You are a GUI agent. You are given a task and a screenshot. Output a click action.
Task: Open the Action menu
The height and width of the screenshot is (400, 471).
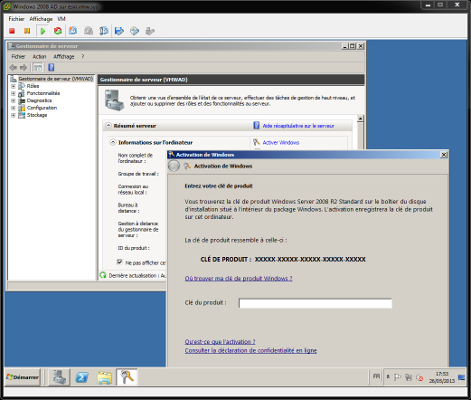pyautogui.click(x=39, y=57)
